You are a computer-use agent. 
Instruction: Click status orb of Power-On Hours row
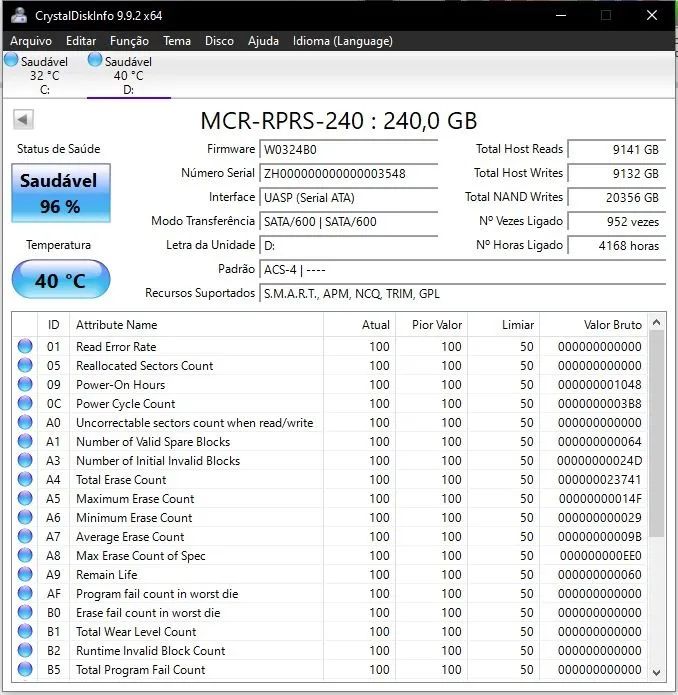pyautogui.click(x=25, y=384)
